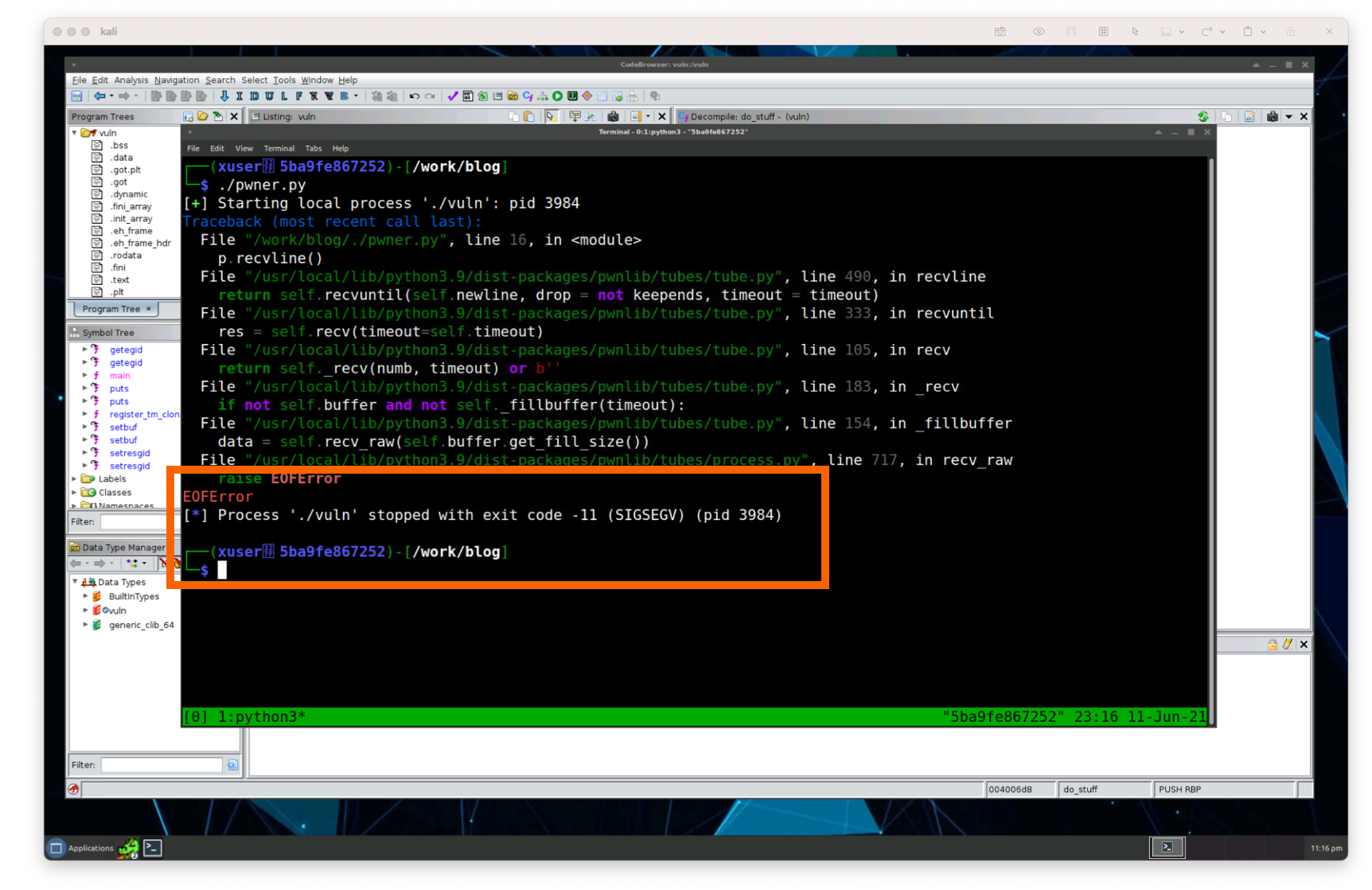Navigate back in code history

tap(101, 96)
